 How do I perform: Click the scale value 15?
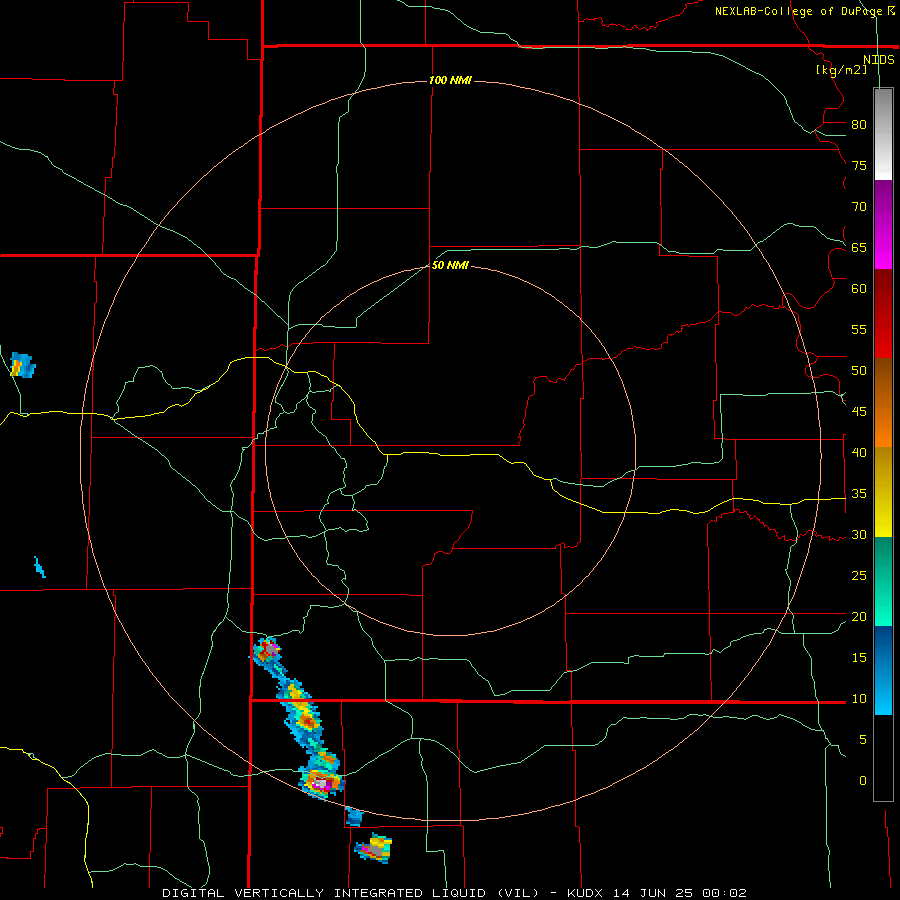click(x=859, y=658)
